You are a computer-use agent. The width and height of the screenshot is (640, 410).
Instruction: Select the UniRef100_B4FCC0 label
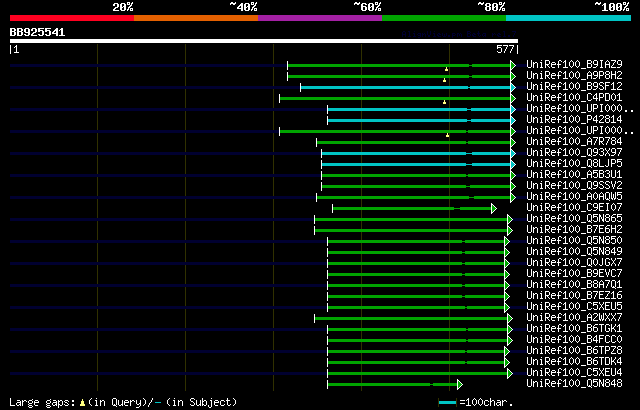pos(574,340)
